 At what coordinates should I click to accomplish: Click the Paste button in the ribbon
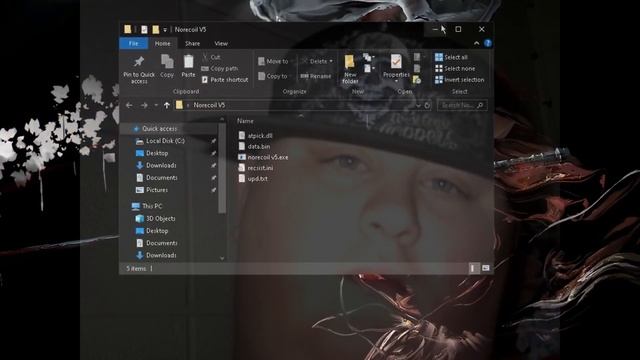click(x=188, y=66)
